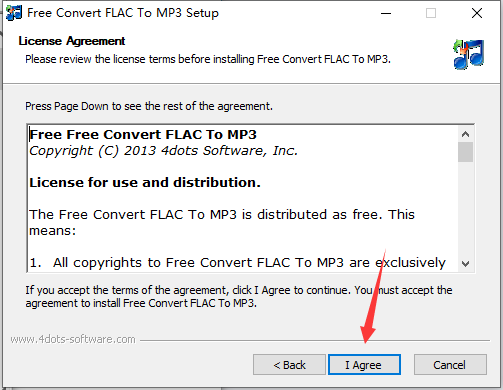Click the installer icon in the title bar

coord(14,13)
